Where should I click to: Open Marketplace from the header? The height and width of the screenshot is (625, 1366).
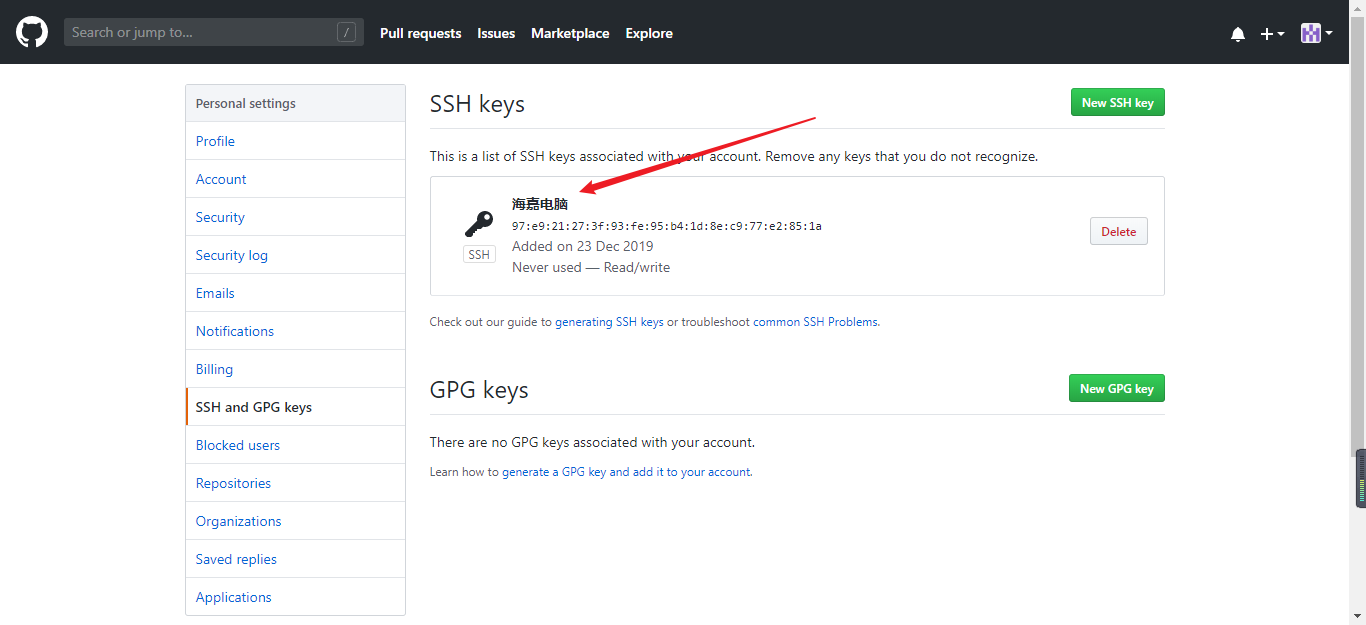(x=570, y=33)
